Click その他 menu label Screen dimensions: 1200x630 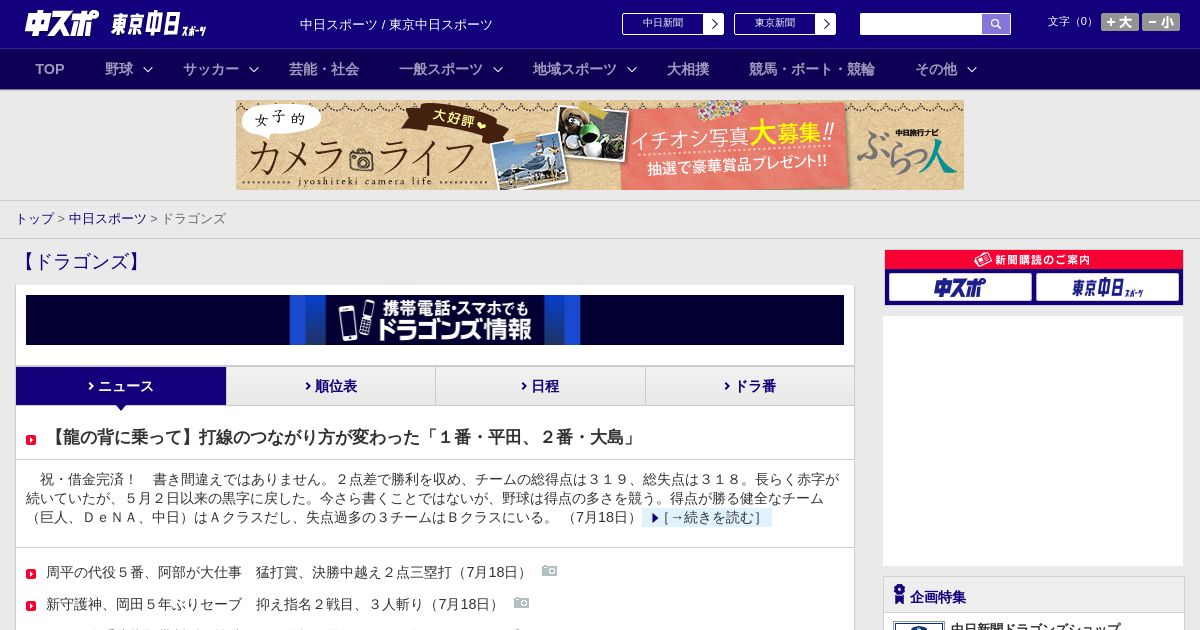click(936, 69)
